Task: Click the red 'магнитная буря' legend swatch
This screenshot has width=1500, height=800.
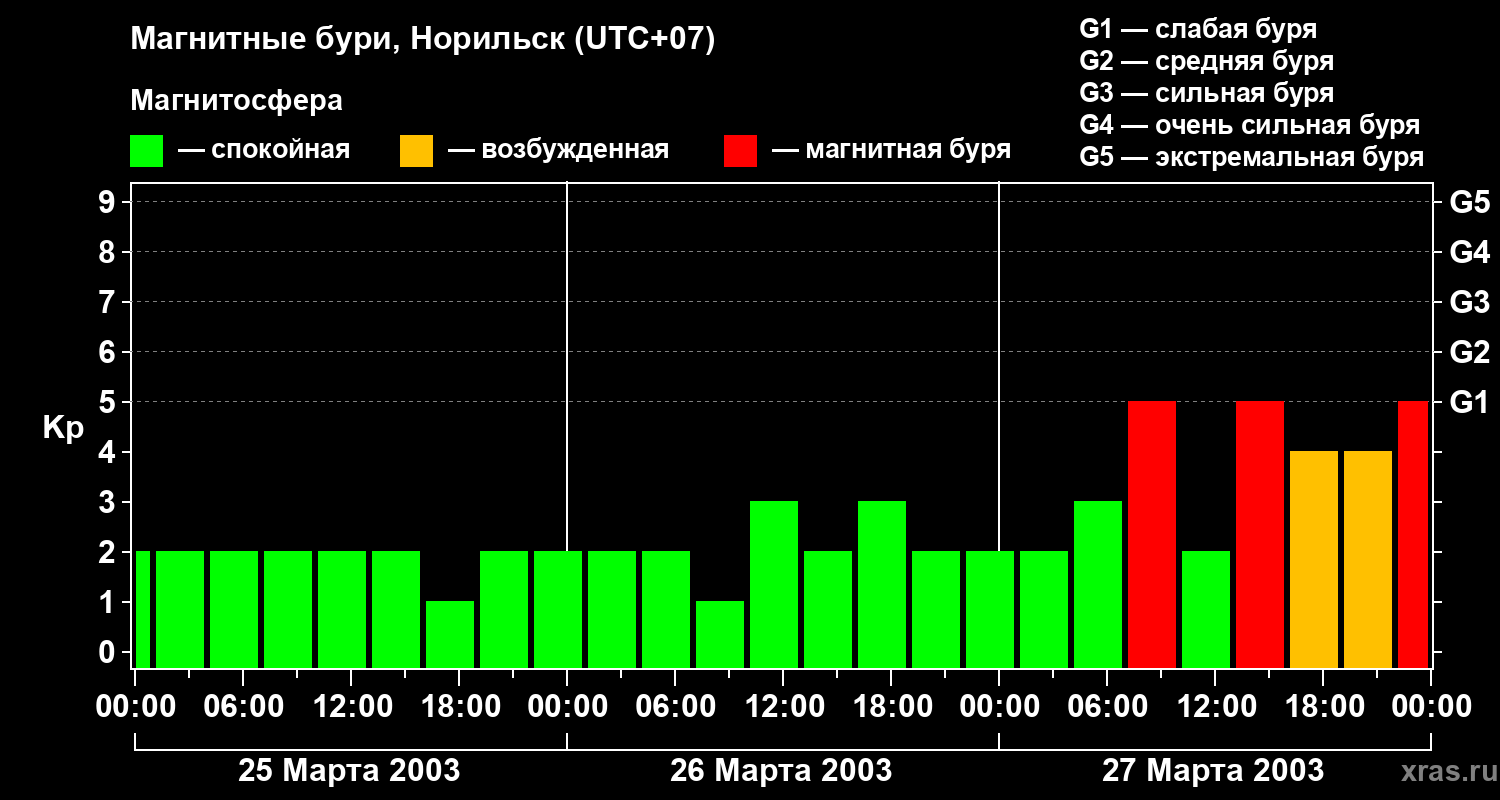Action: (741, 151)
